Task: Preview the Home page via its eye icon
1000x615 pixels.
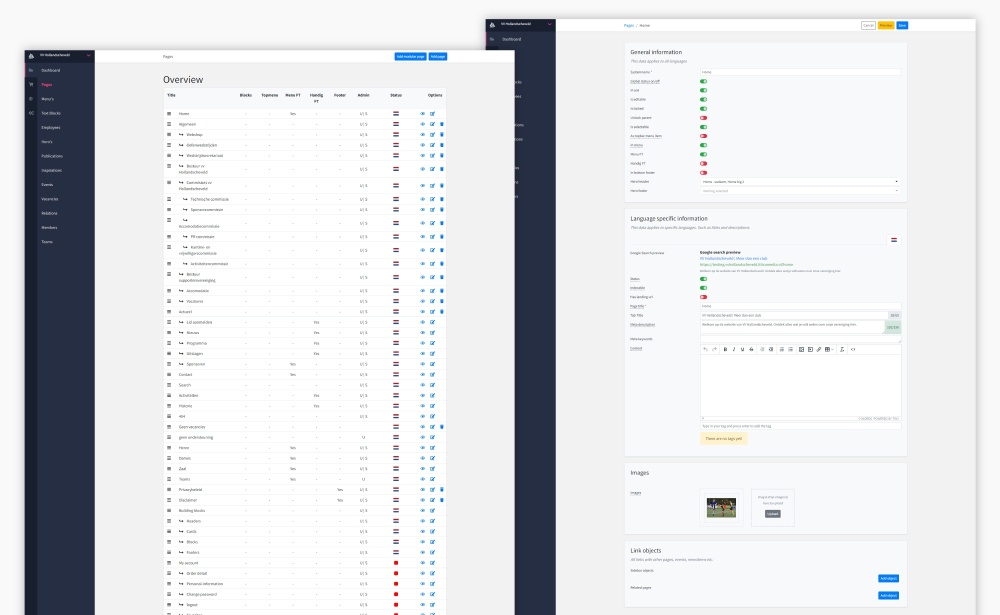Action: click(x=422, y=114)
